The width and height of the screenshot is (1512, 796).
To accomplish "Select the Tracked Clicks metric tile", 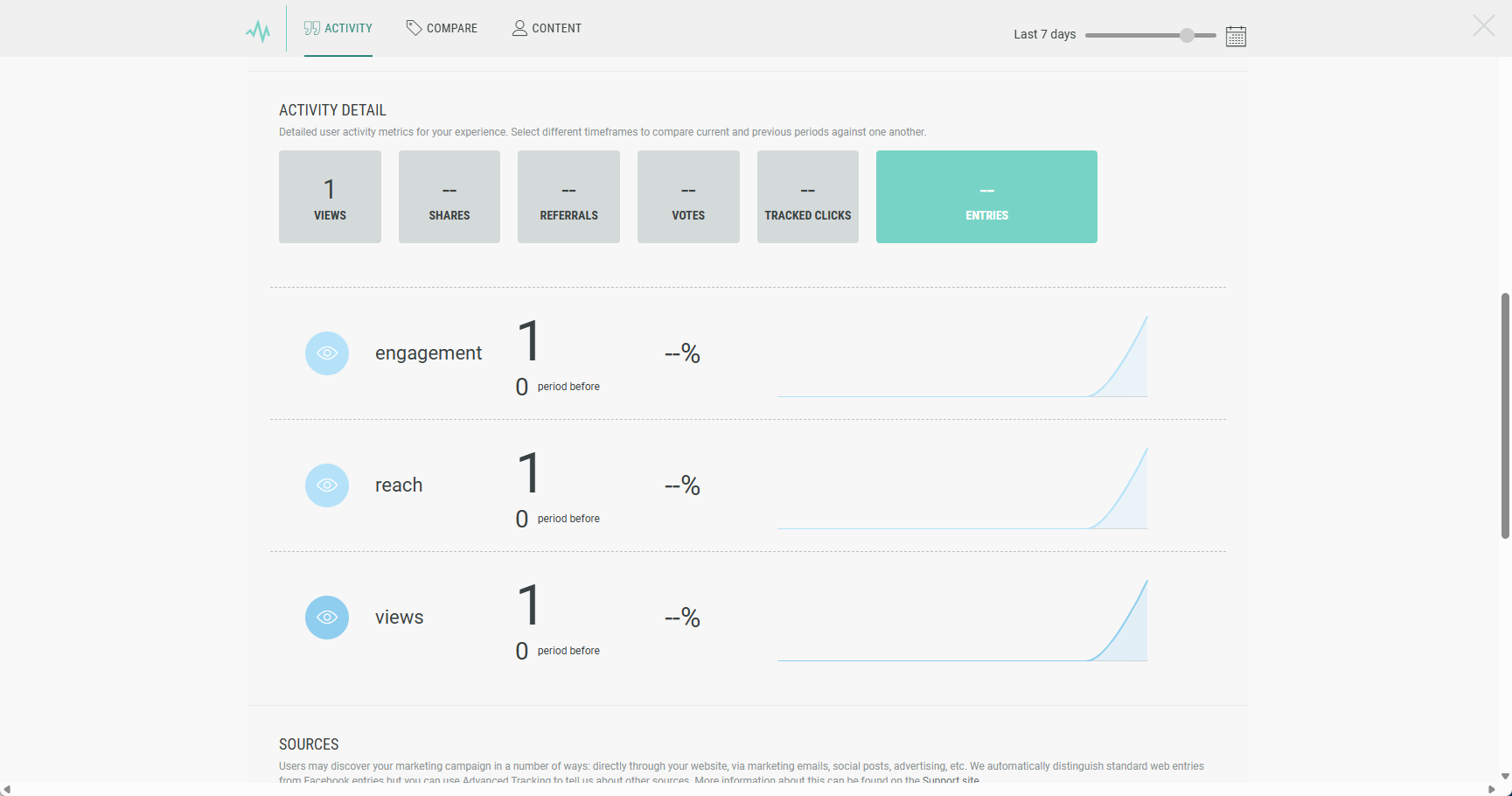I will click(807, 197).
